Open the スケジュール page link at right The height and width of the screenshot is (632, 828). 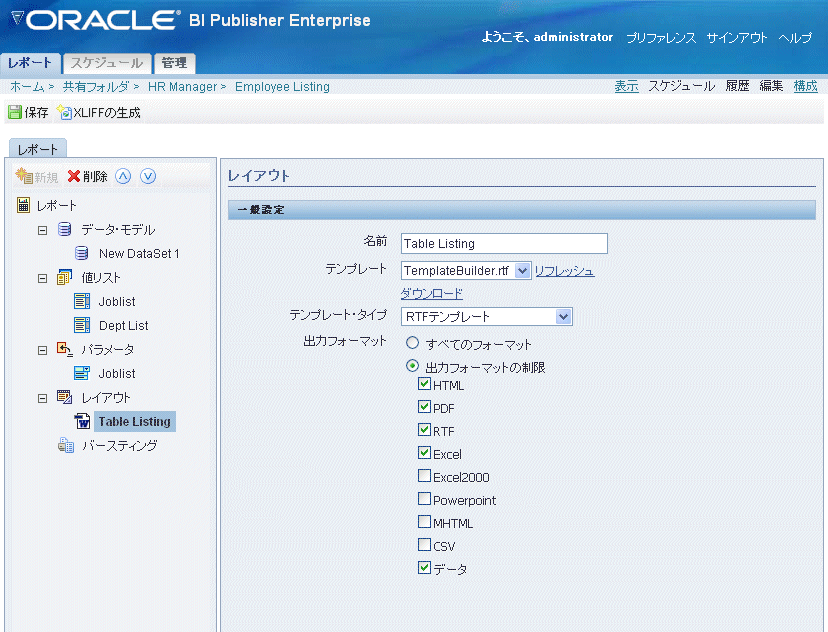[682, 86]
